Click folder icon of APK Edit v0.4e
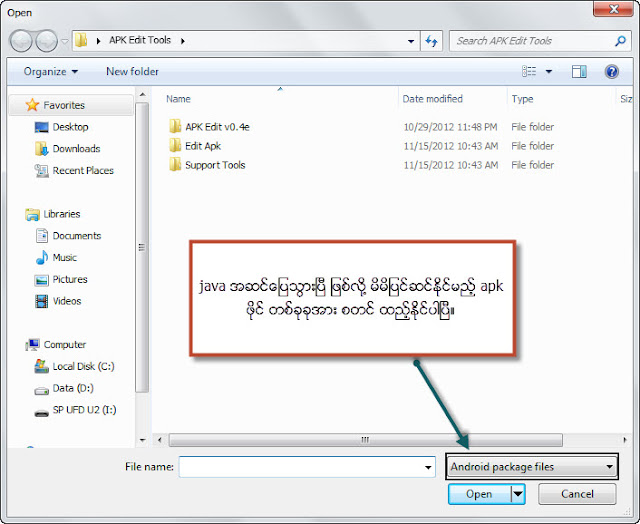 pos(175,126)
